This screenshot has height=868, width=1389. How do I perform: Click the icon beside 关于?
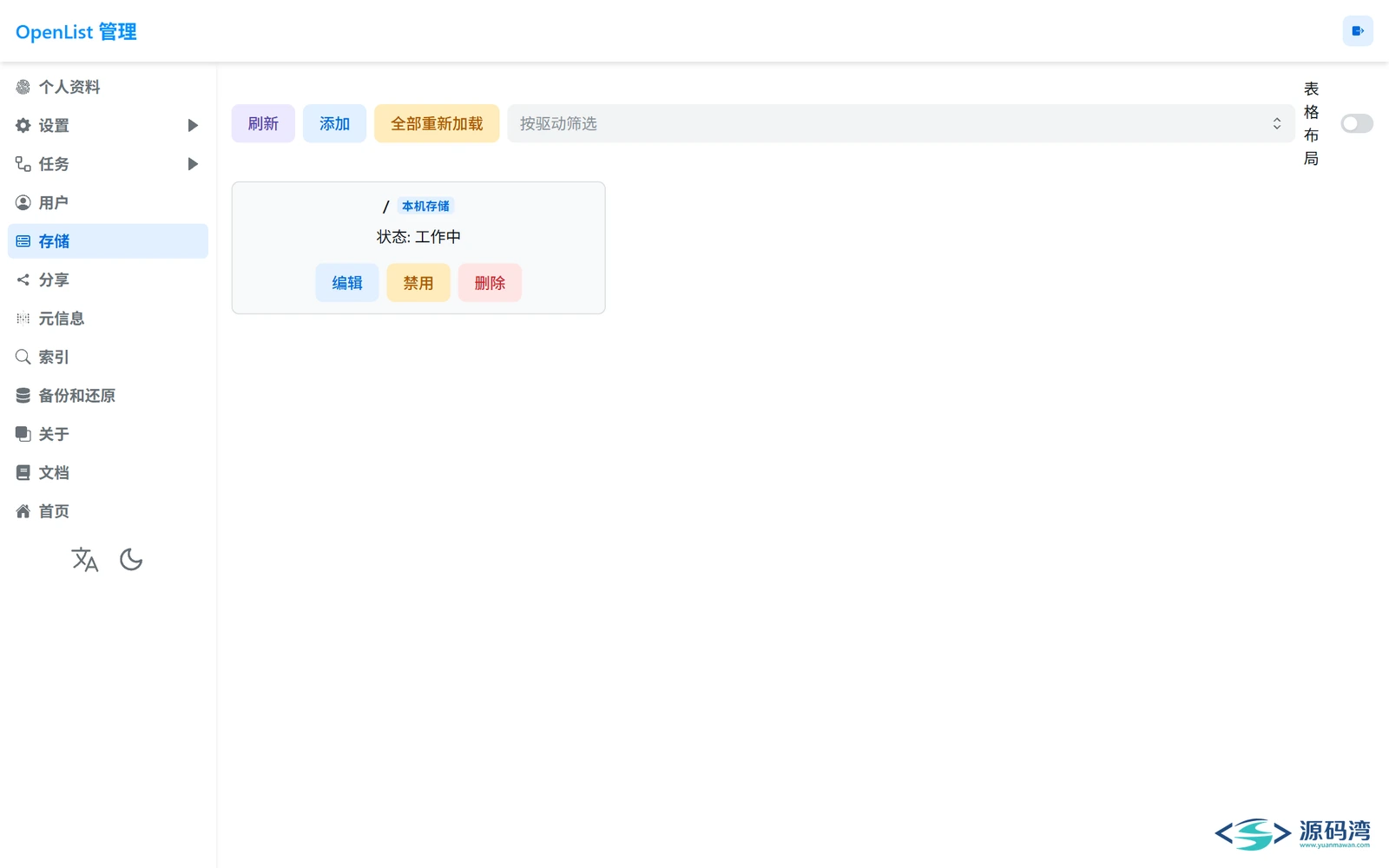(x=23, y=434)
